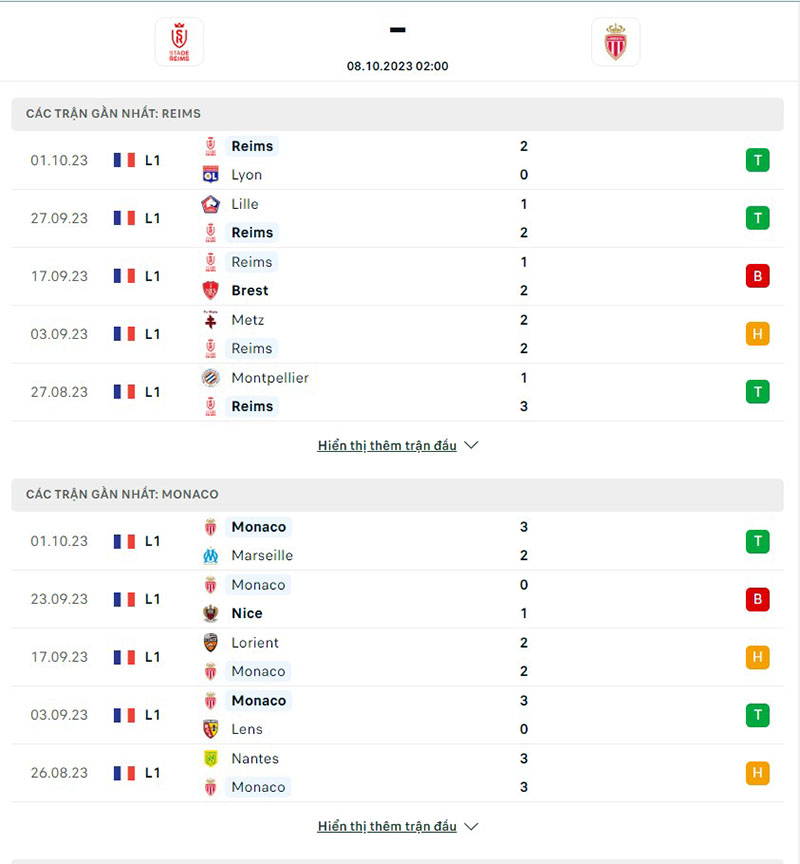Expand the chevron under the Monaco match list

pyautogui.click(x=469, y=826)
